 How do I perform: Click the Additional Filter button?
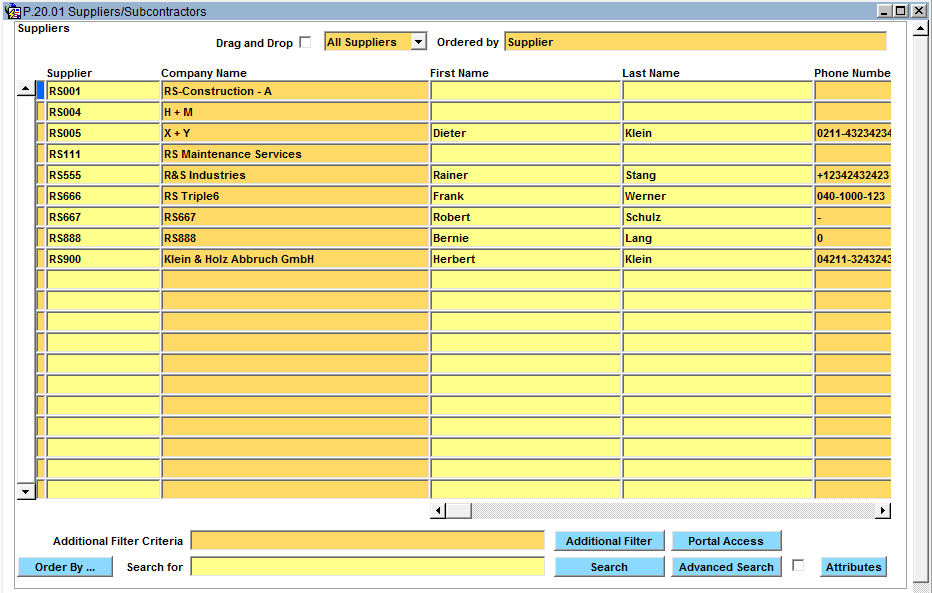pyautogui.click(x=609, y=541)
